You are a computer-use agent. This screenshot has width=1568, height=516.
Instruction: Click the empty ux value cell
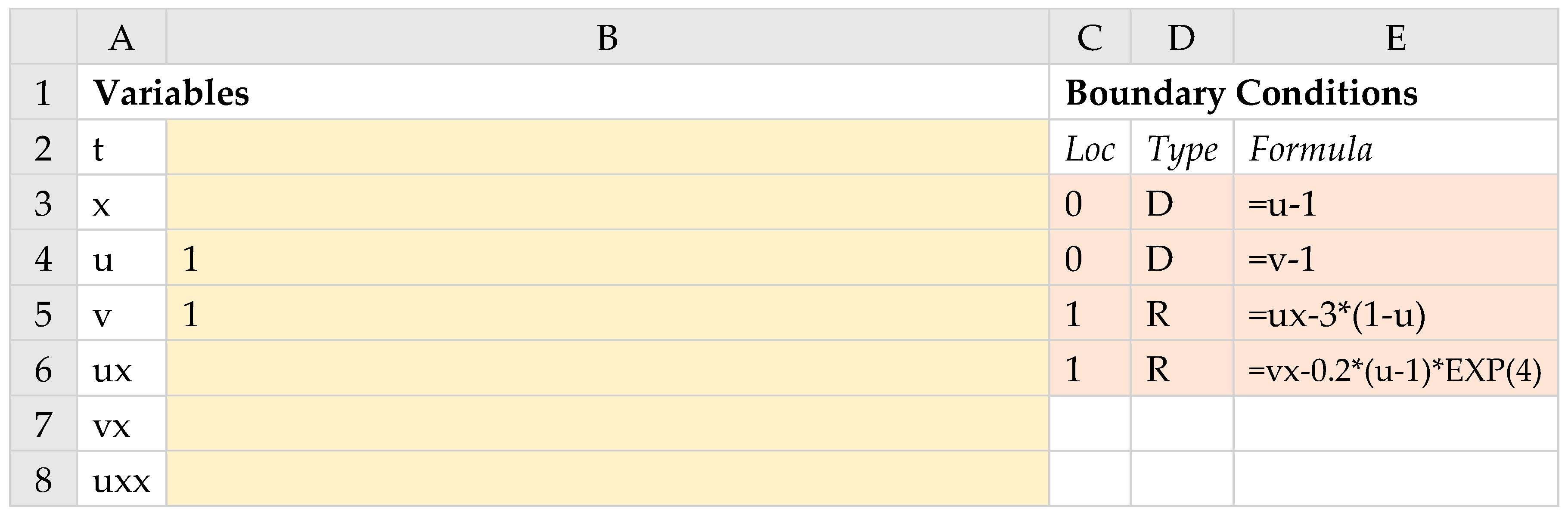(x=607, y=369)
